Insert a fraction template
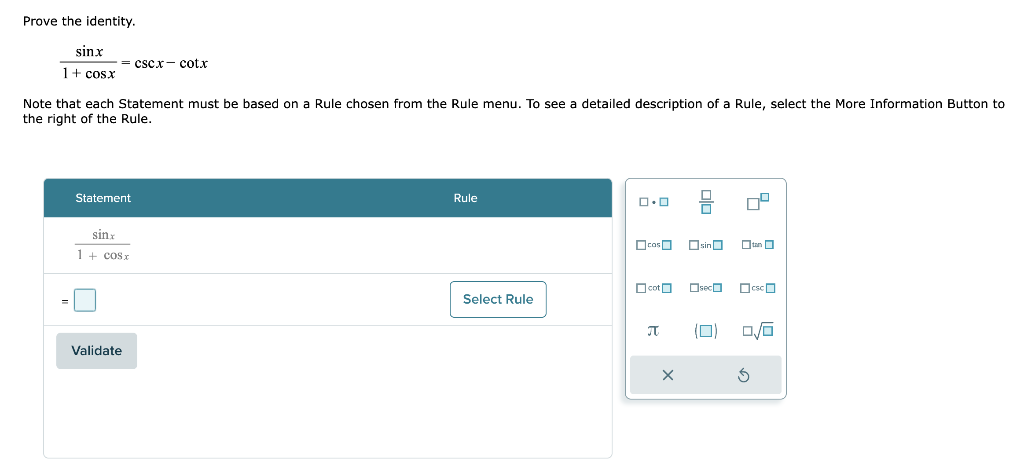This screenshot has height=466, width=1024. [x=706, y=202]
